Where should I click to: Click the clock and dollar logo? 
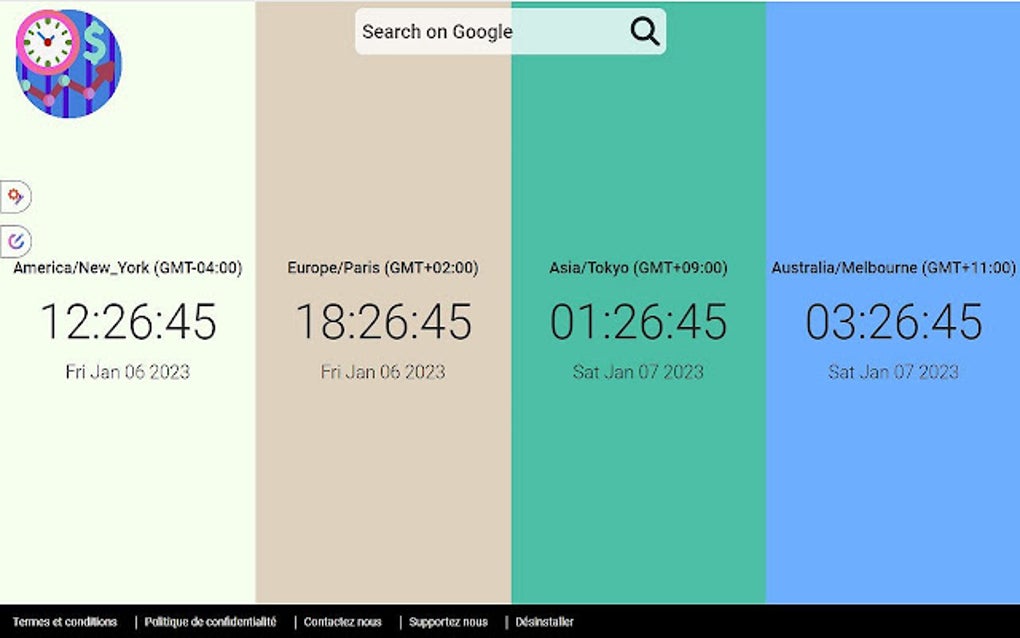tap(68, 63)
